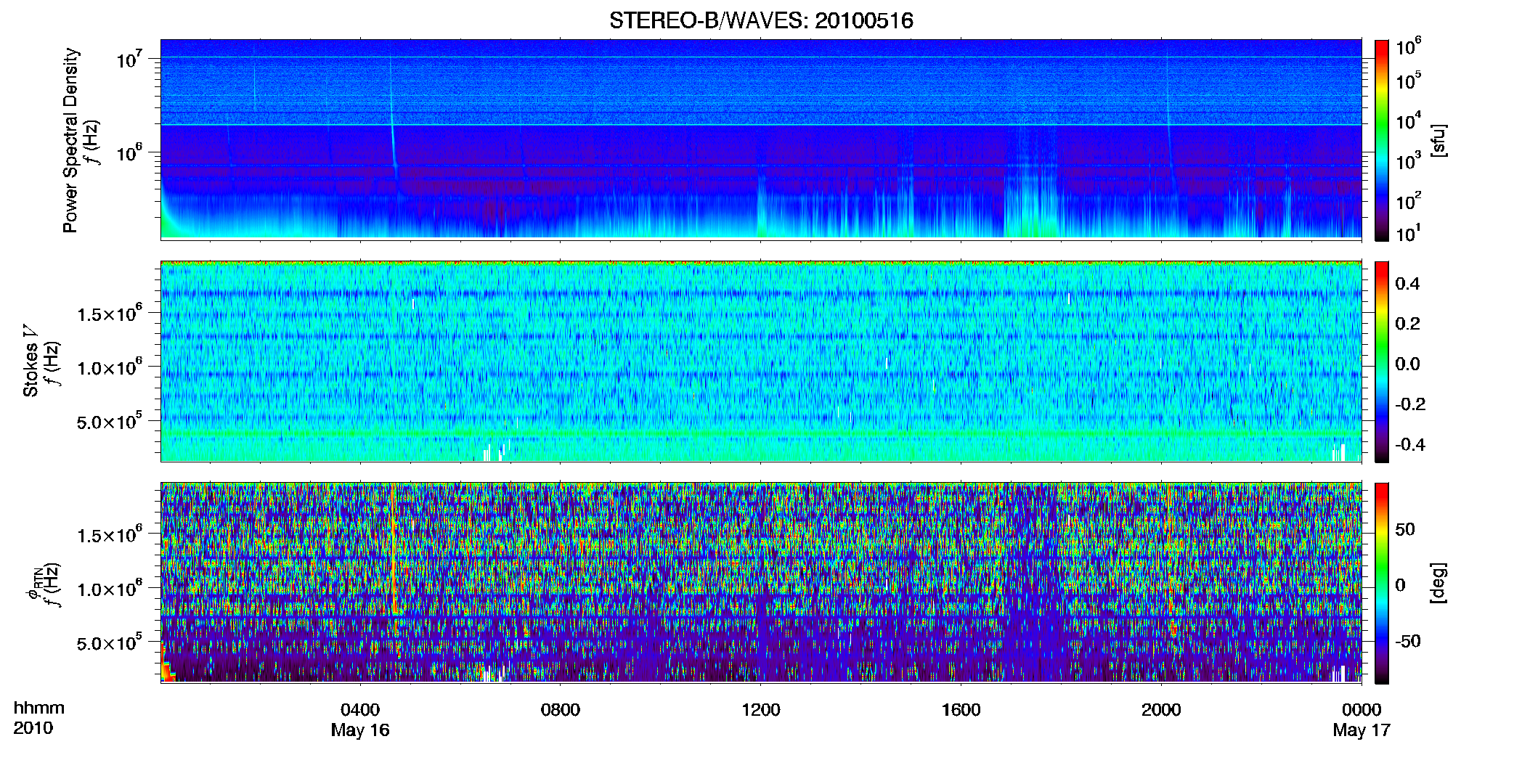
Task: Click inside the Power Spectral Density spectrogram panel
Action: [x=761, y=139]
